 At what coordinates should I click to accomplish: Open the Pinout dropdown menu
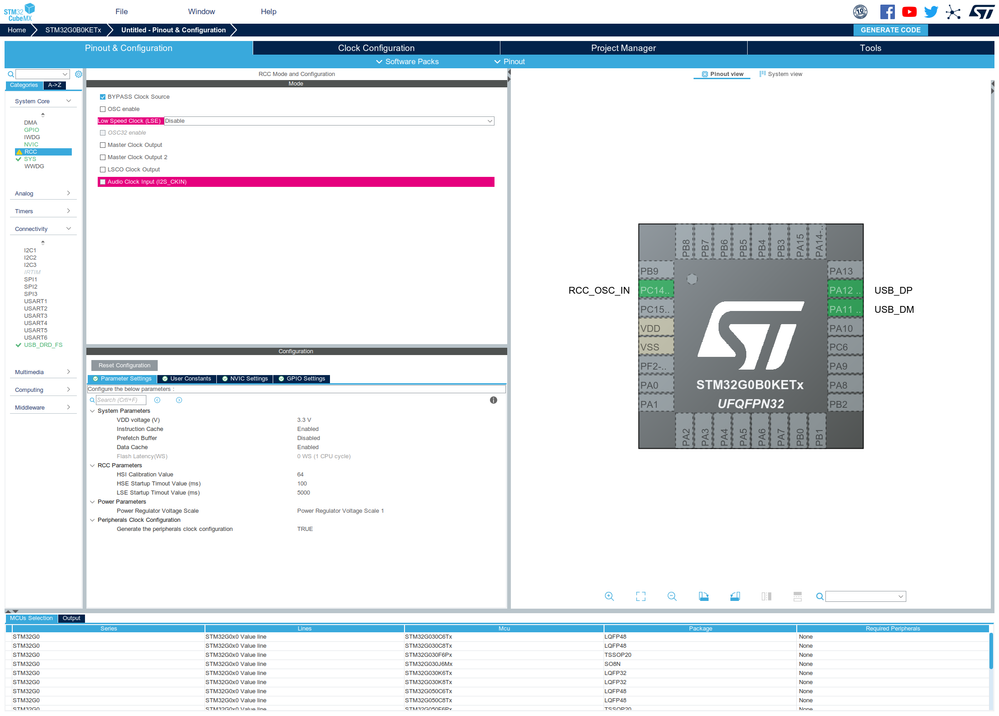coord(510,62)
